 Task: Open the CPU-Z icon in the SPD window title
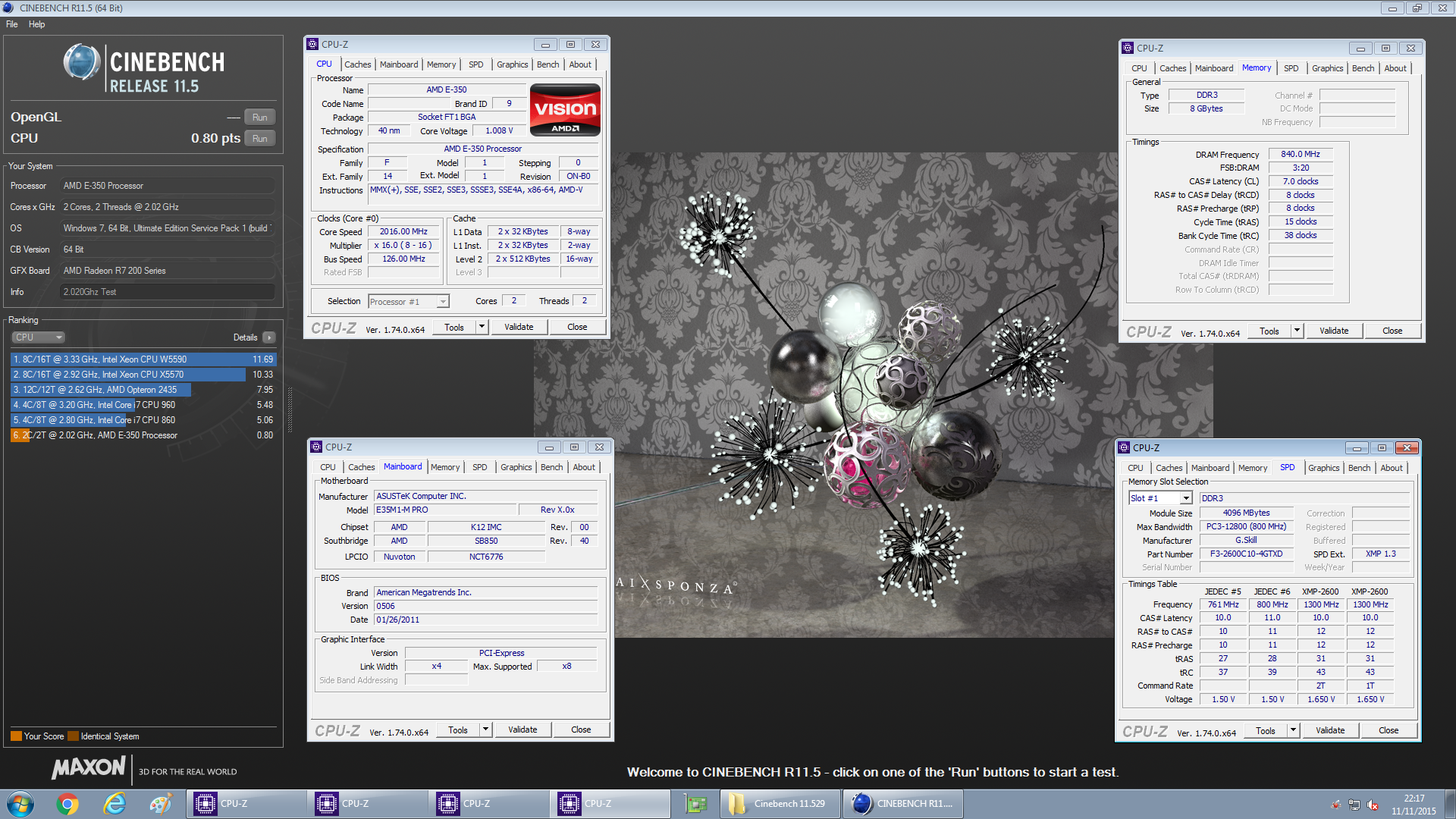coord(1124,448)
